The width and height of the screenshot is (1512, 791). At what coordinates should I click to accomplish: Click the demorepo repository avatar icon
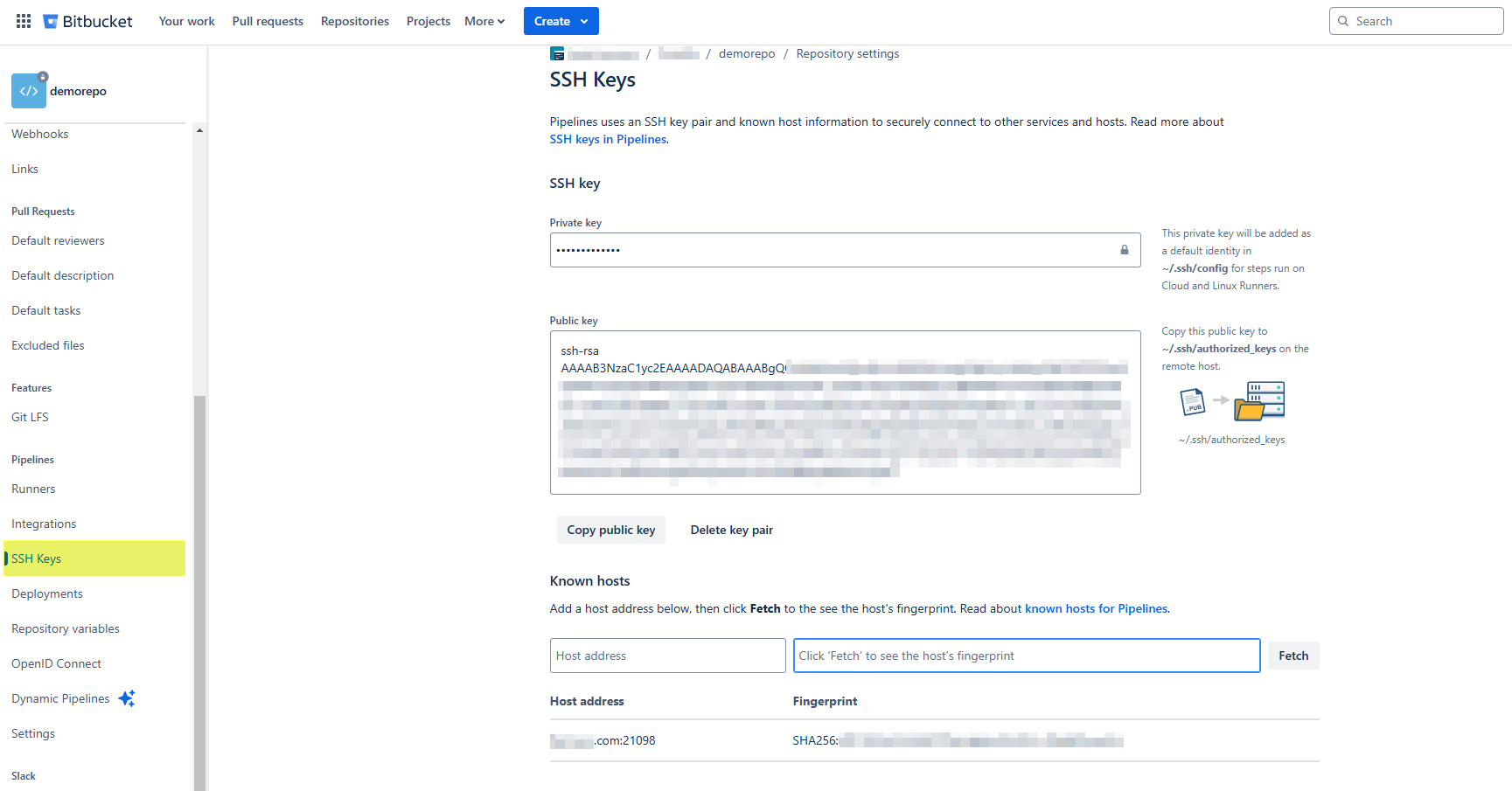pyautogui.click(x=29, y=91)
